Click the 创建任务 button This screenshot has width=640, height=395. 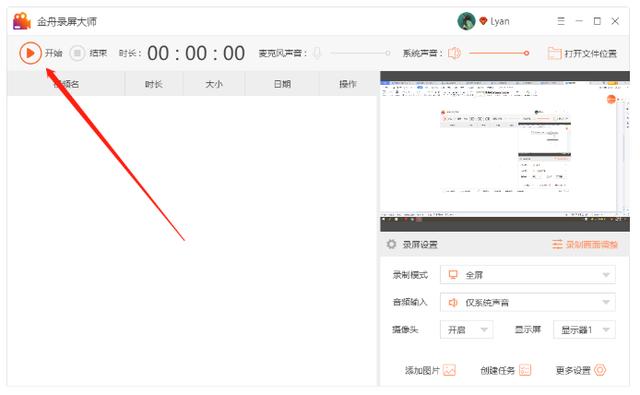[505, 370]
